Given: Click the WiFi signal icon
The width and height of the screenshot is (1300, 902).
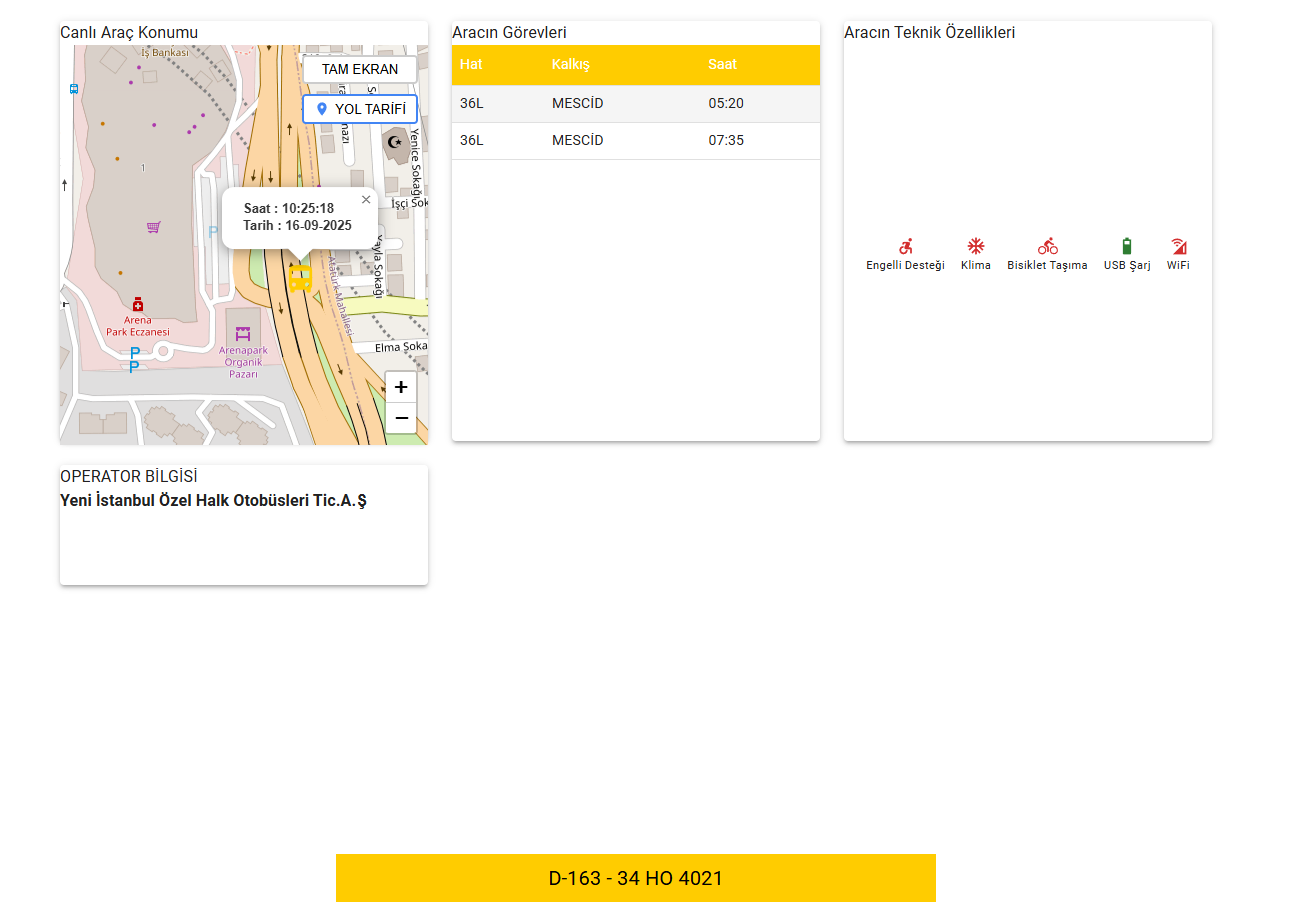Looking at the screenshot, I should tap(1178, 246).
